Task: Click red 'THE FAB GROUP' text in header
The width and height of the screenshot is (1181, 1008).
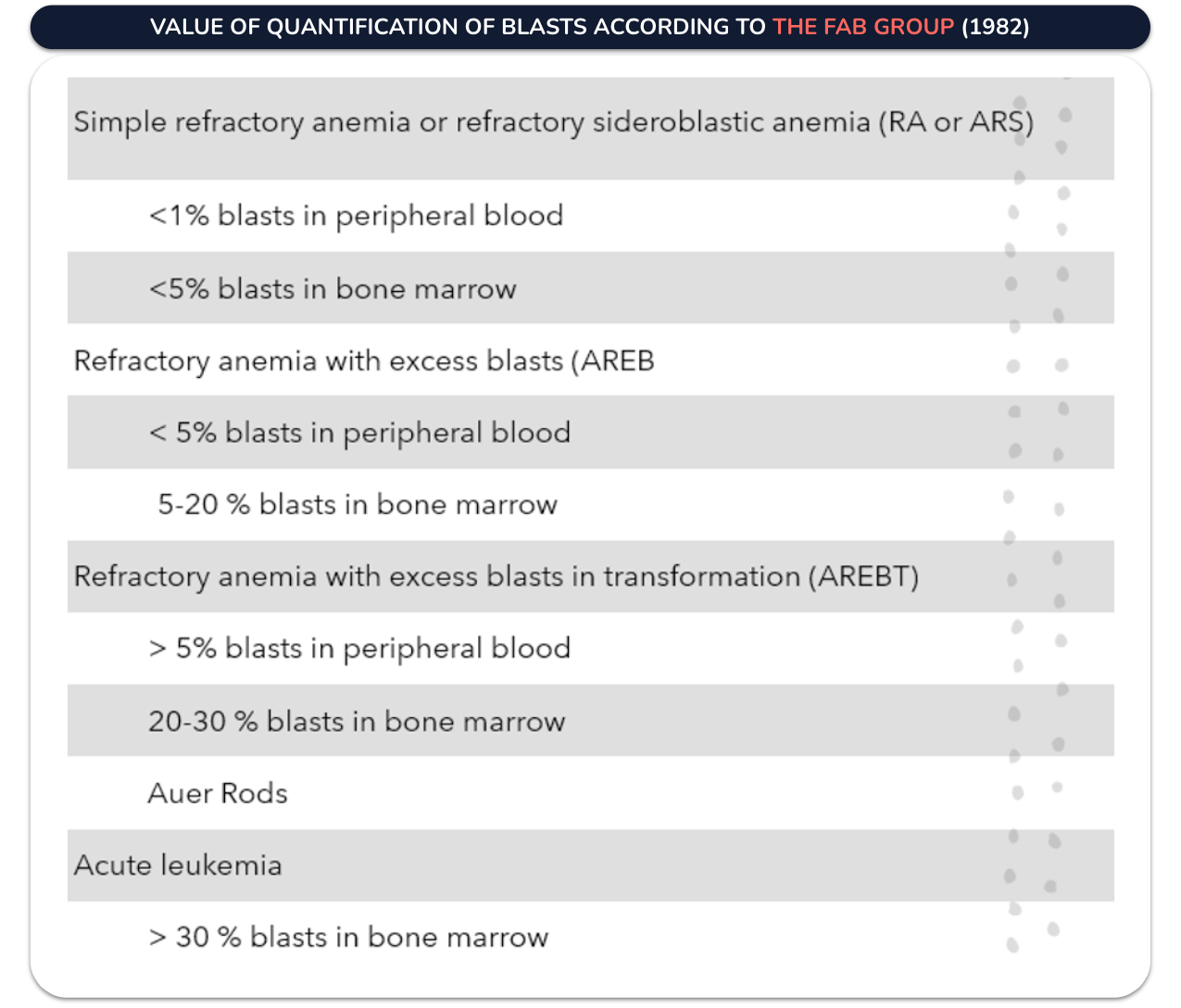Action: 863,27
